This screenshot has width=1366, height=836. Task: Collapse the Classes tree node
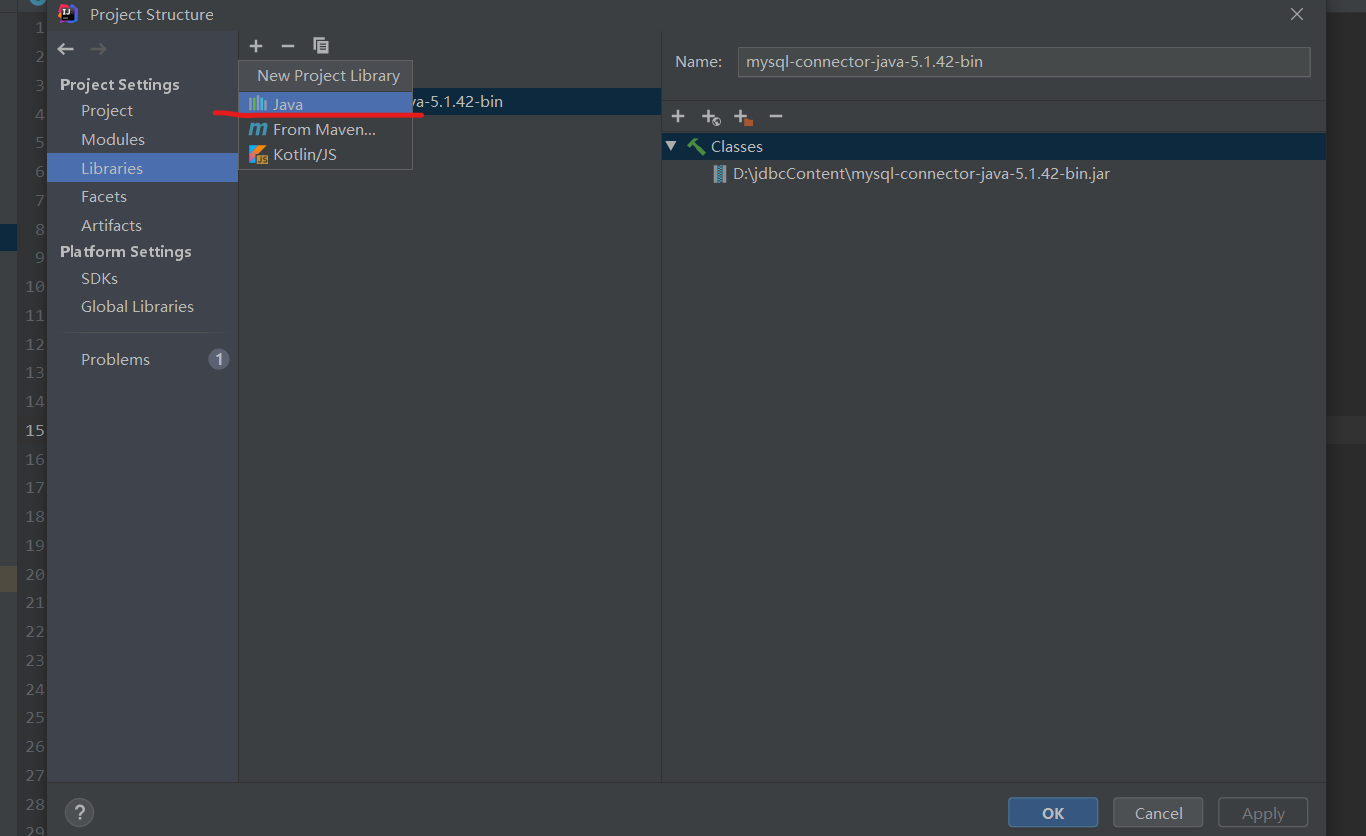(671, 146)
